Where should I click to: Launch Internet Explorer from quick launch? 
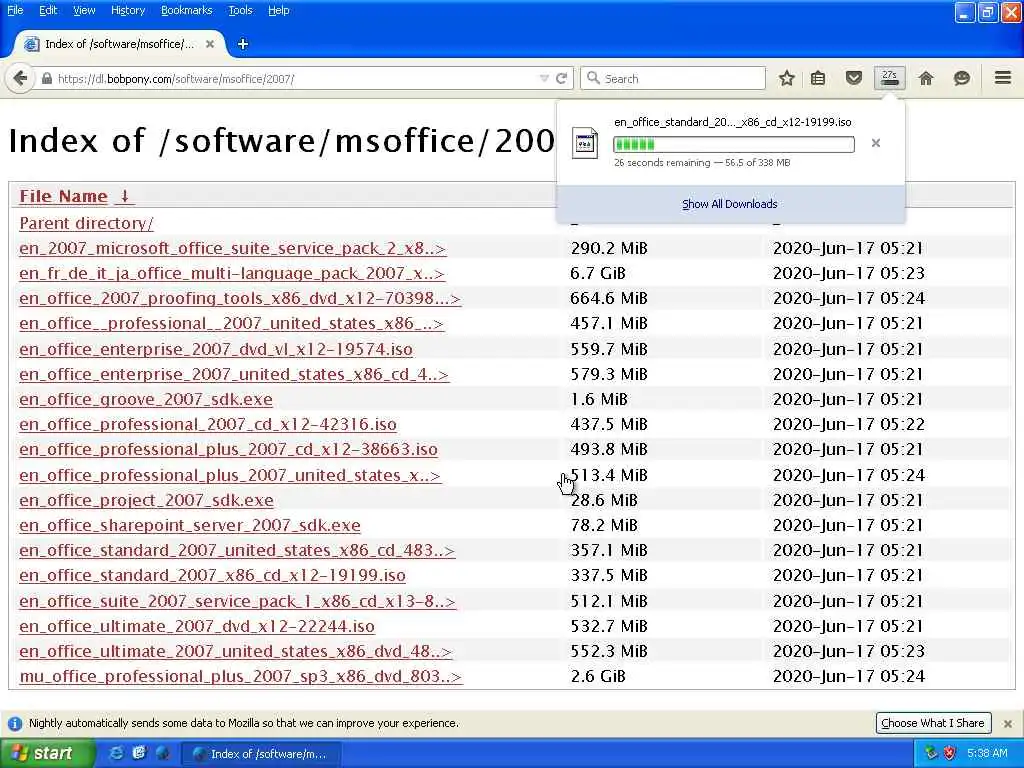pyautogui.click(x=116, y=753)
